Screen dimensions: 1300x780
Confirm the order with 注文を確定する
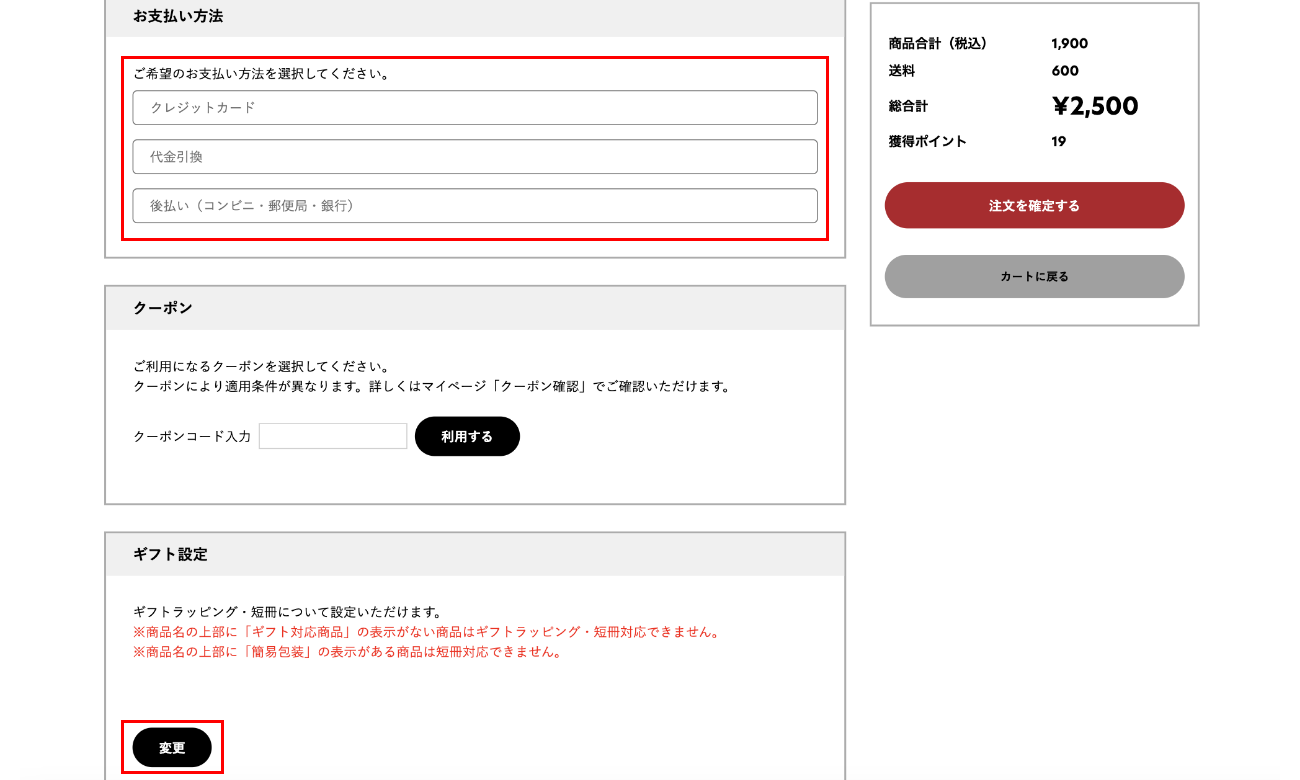[1034, 205]
